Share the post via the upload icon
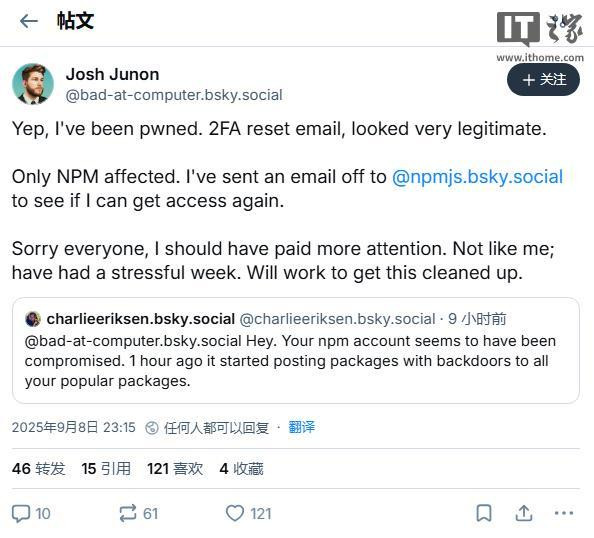 pos(524,513)
